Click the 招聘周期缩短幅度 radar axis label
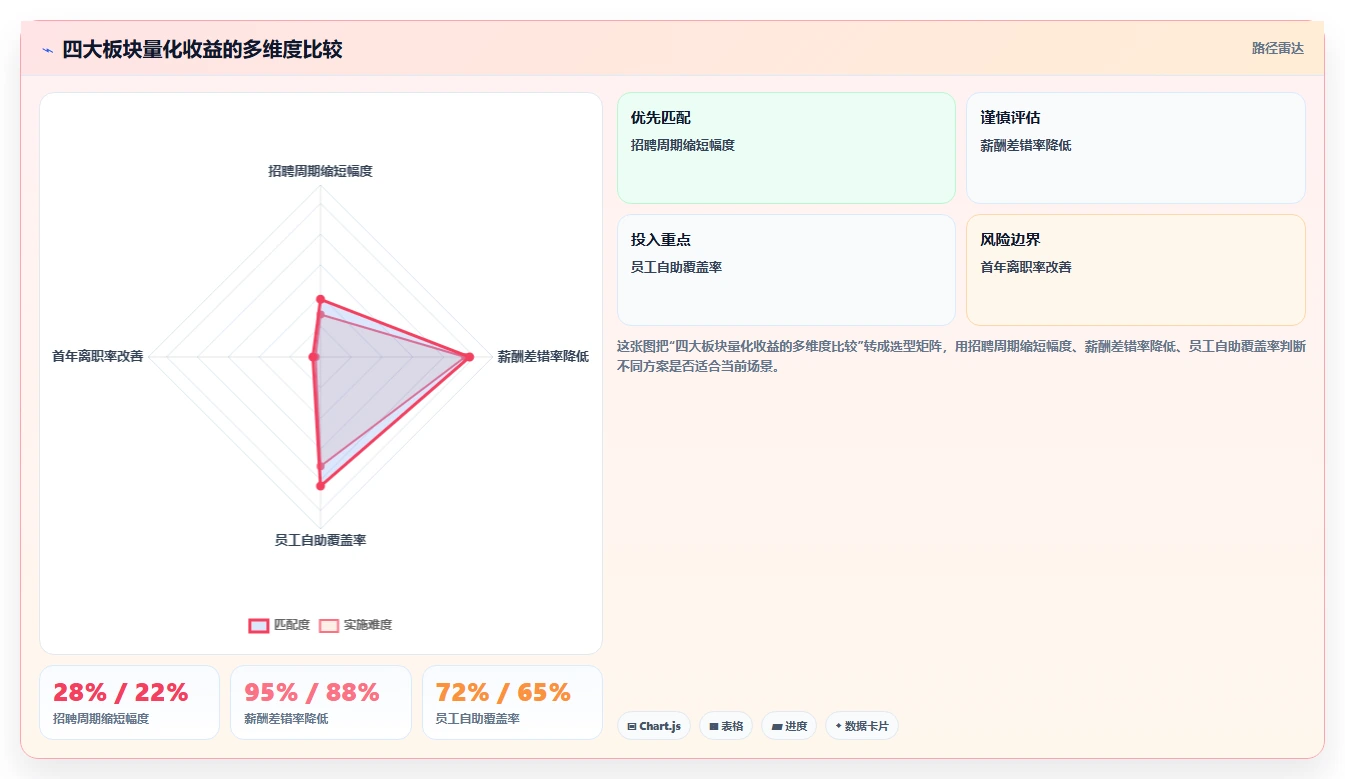1345x779 pixels. click(321, 171)
